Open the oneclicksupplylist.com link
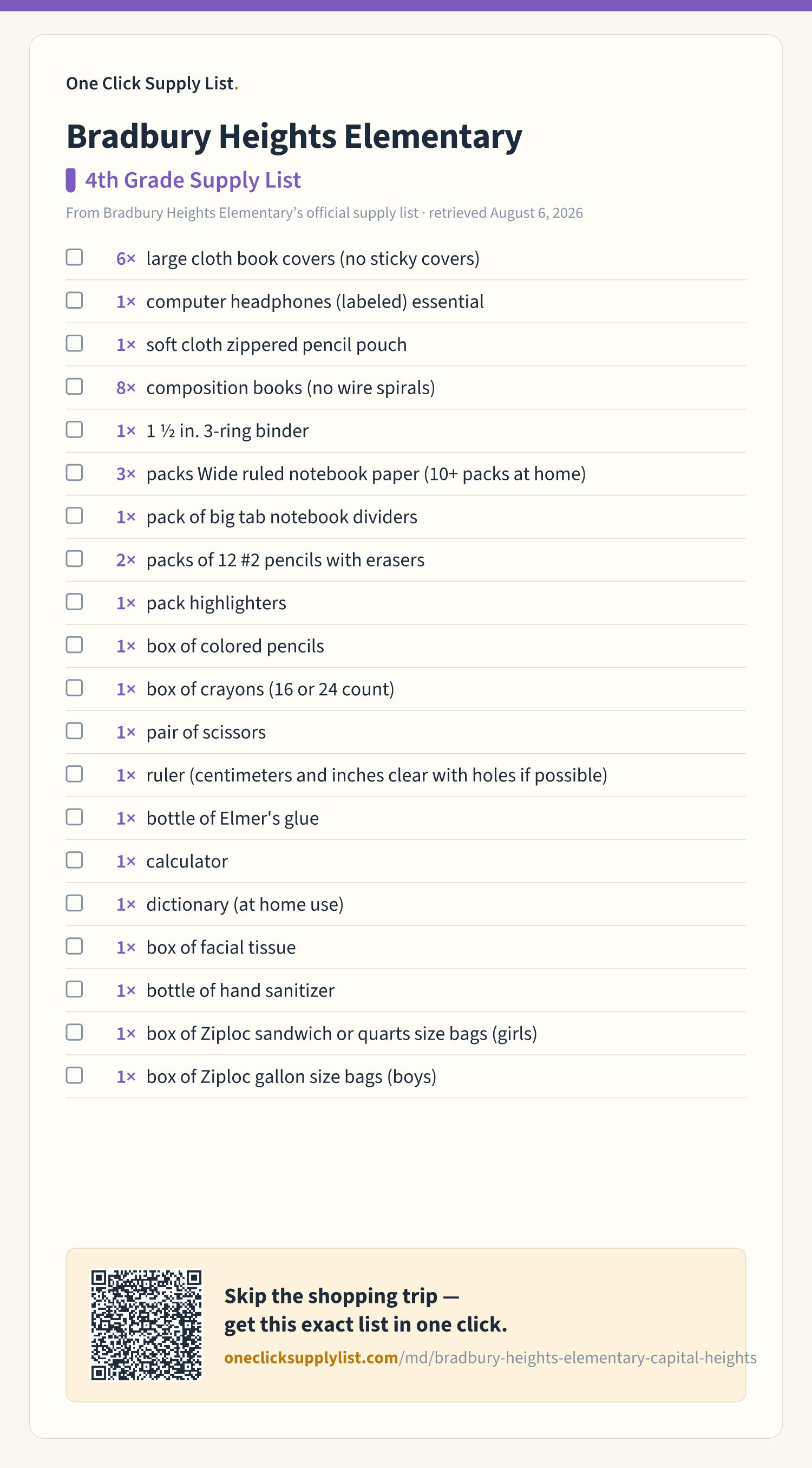This screenshot has height=1468, width=812. [490, 1358]
